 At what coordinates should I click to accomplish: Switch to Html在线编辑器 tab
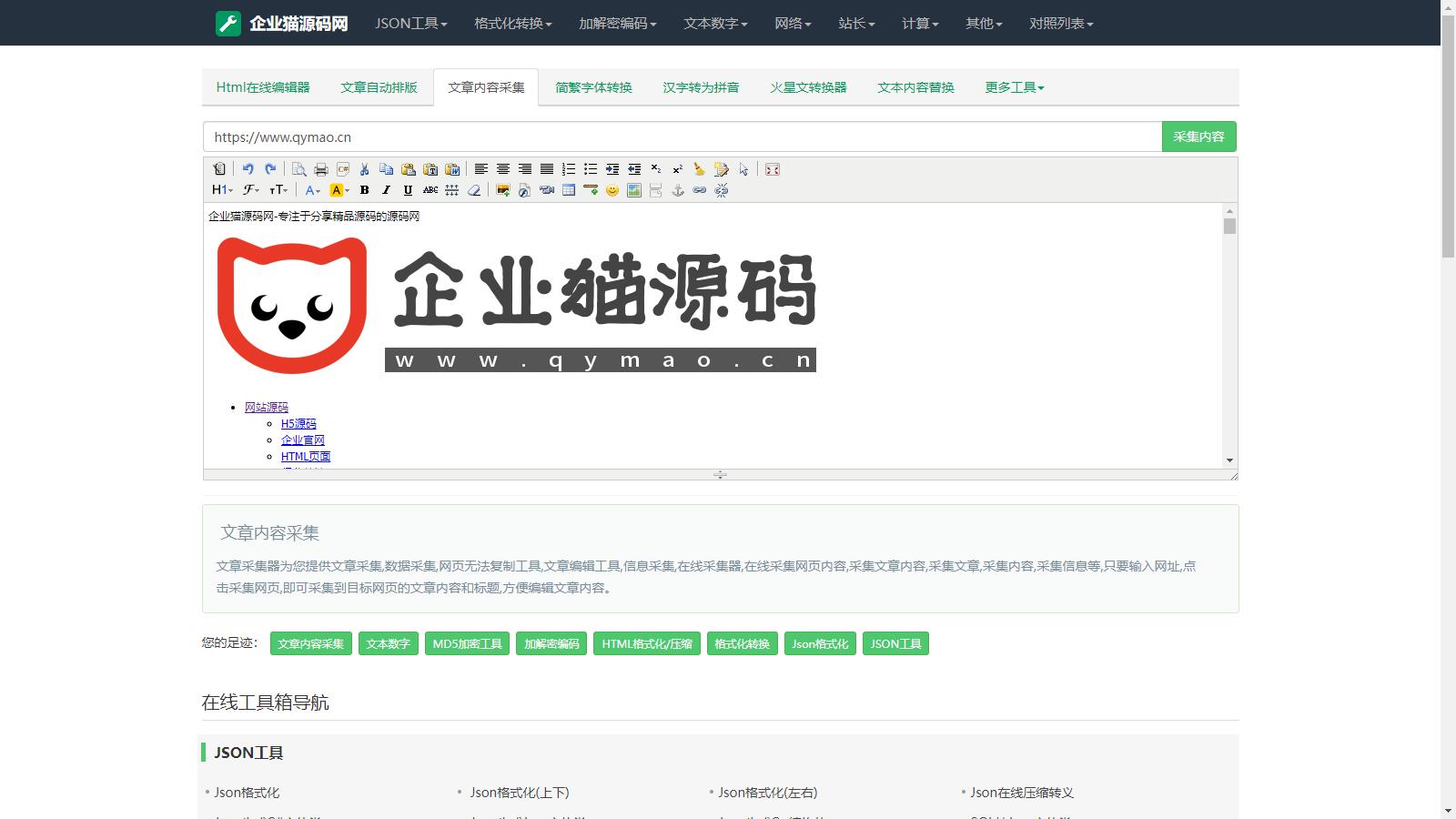click(263, 87)
